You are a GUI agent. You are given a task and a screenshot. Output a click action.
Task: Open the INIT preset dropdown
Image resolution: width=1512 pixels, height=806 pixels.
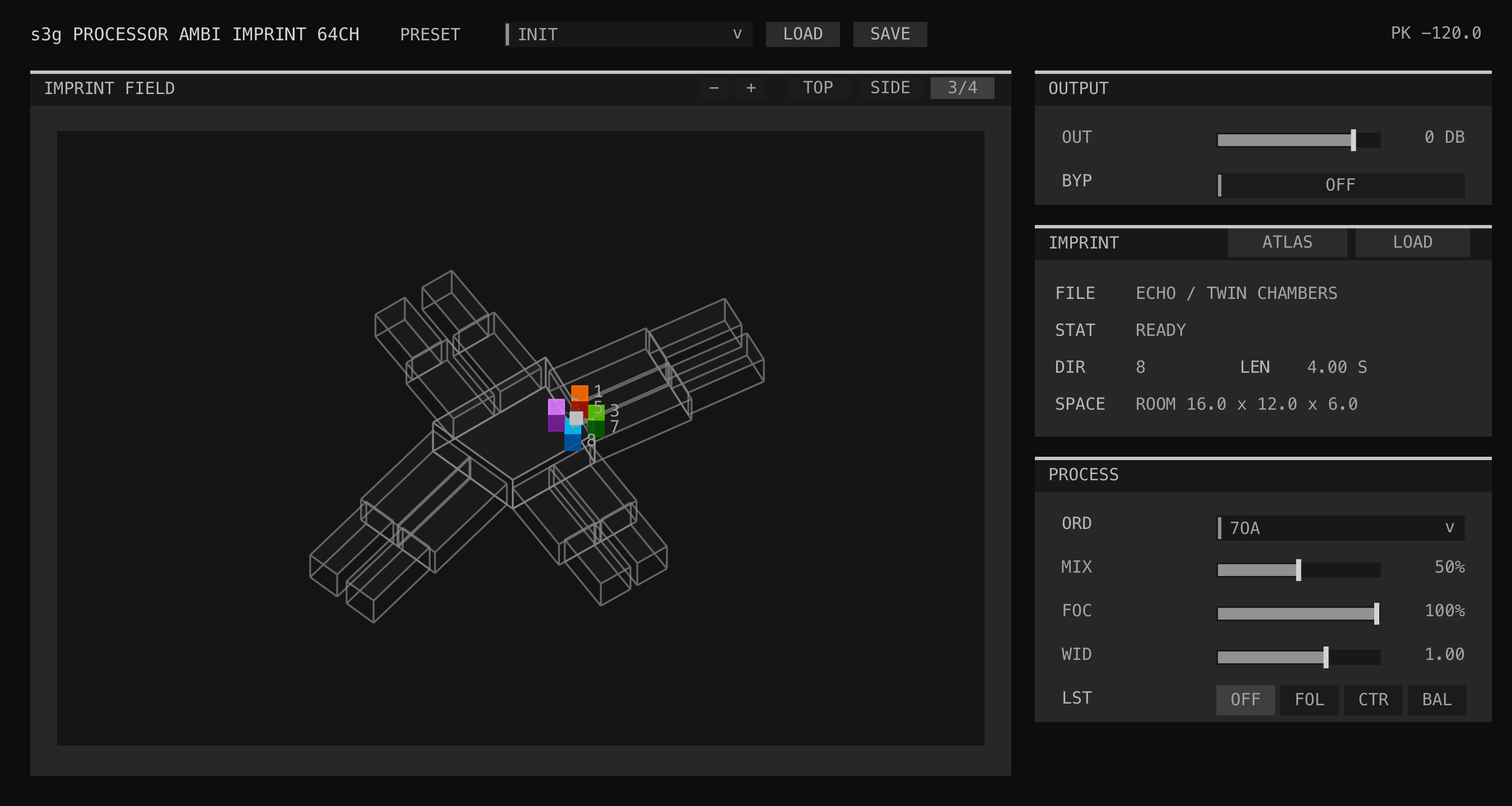[x=628, y=34]
